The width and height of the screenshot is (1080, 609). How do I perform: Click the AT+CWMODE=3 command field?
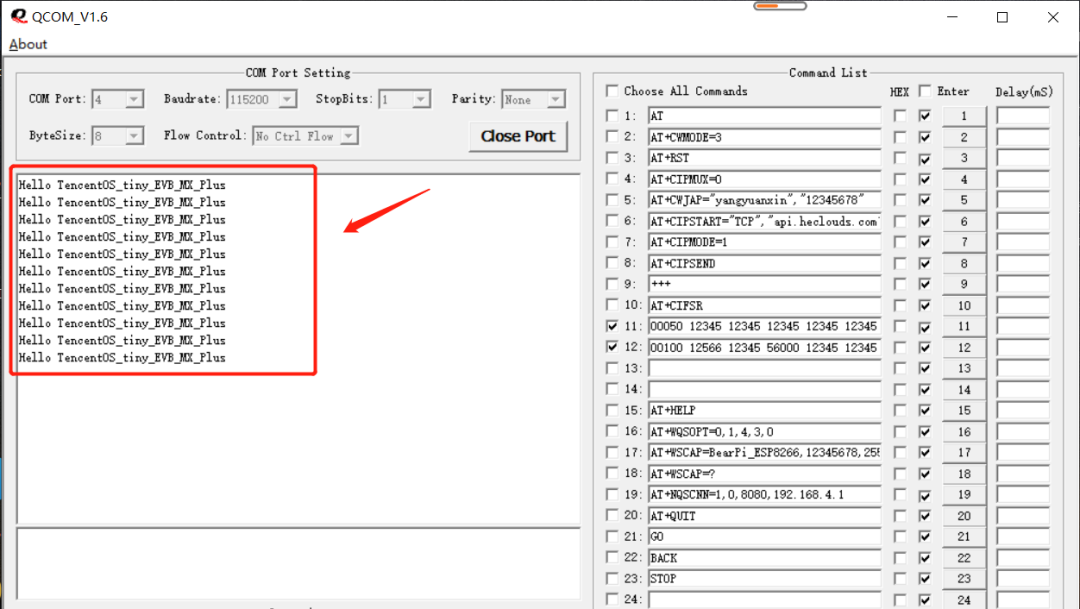pos(764,137)
